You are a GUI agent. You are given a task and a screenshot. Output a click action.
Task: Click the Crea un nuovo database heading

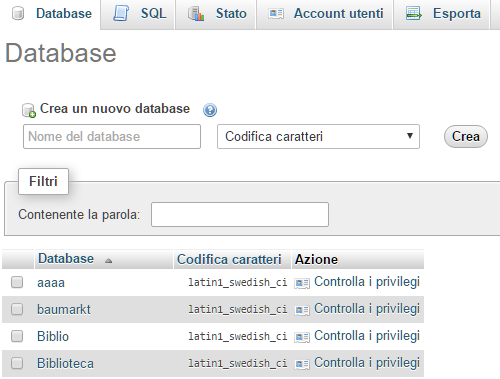[x=115, y=109]
